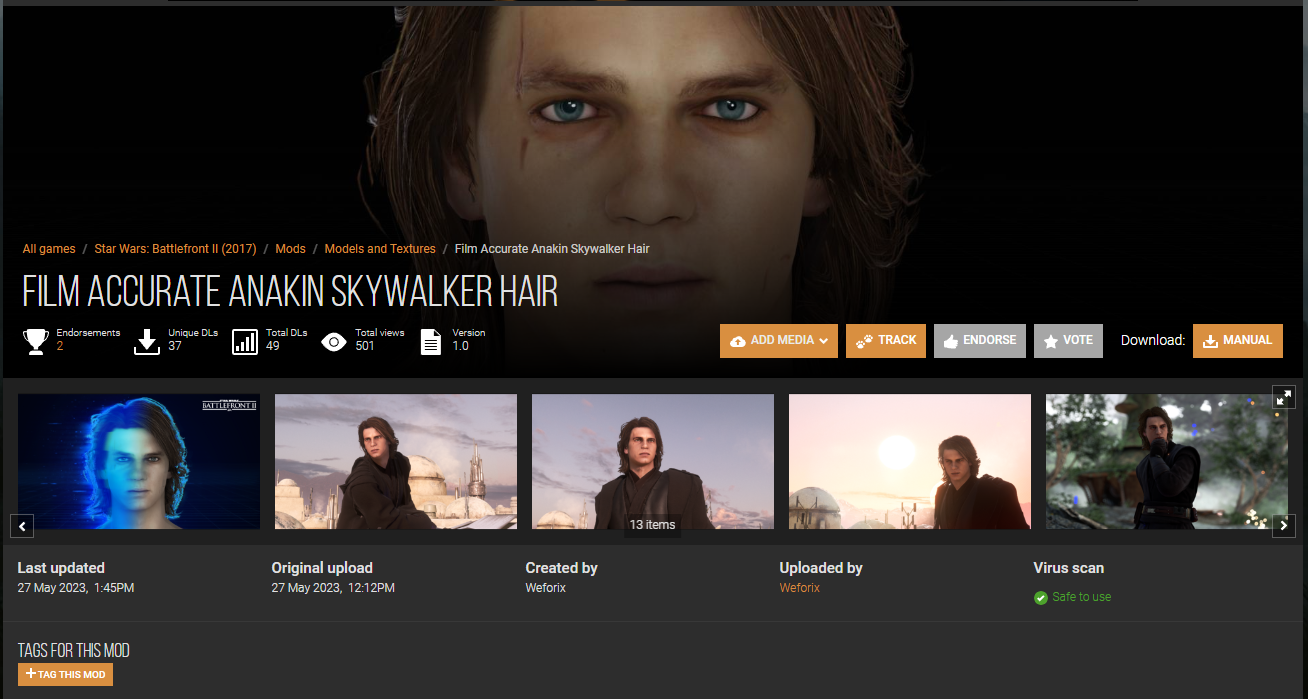This screenshot has width=1308, height=699.
Task: Start Manual download
Action: 1238,341
